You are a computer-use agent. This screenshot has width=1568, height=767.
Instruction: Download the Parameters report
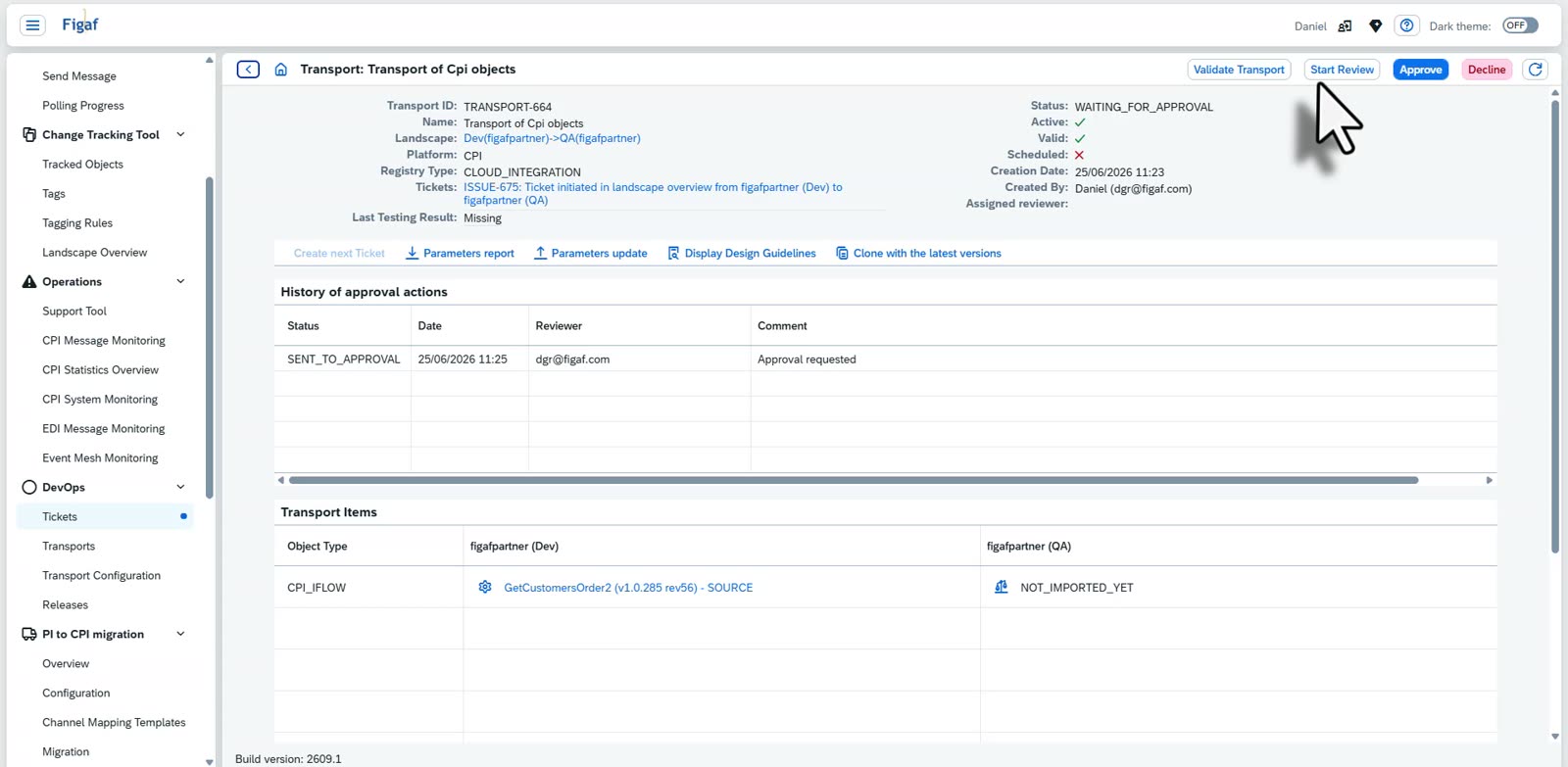coord(460,254)
